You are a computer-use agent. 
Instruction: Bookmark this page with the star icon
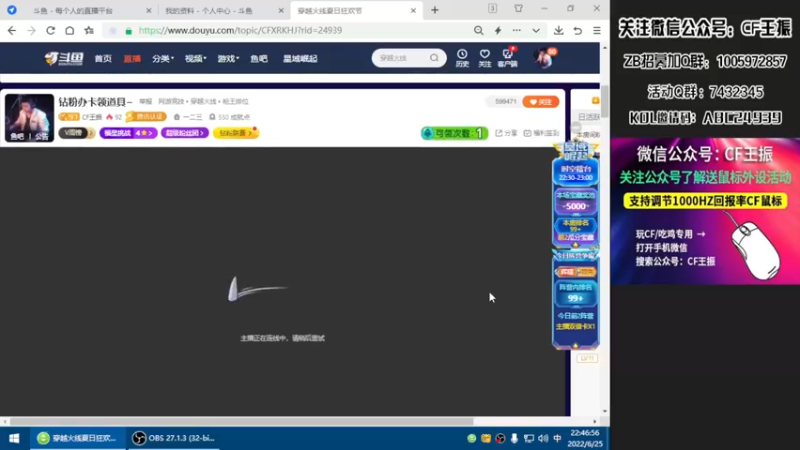pyautogui.click(x=89, y=31)
